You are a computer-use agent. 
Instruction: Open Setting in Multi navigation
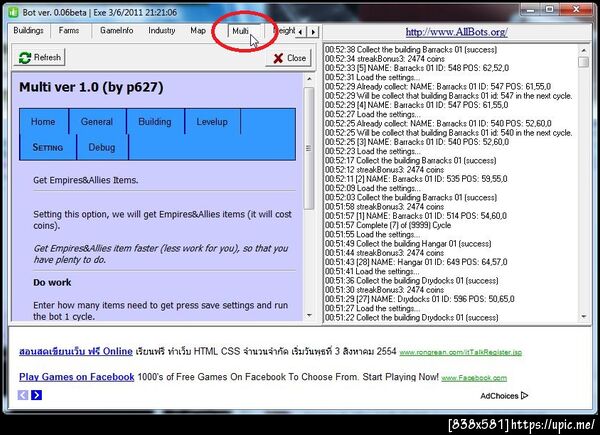47,147
